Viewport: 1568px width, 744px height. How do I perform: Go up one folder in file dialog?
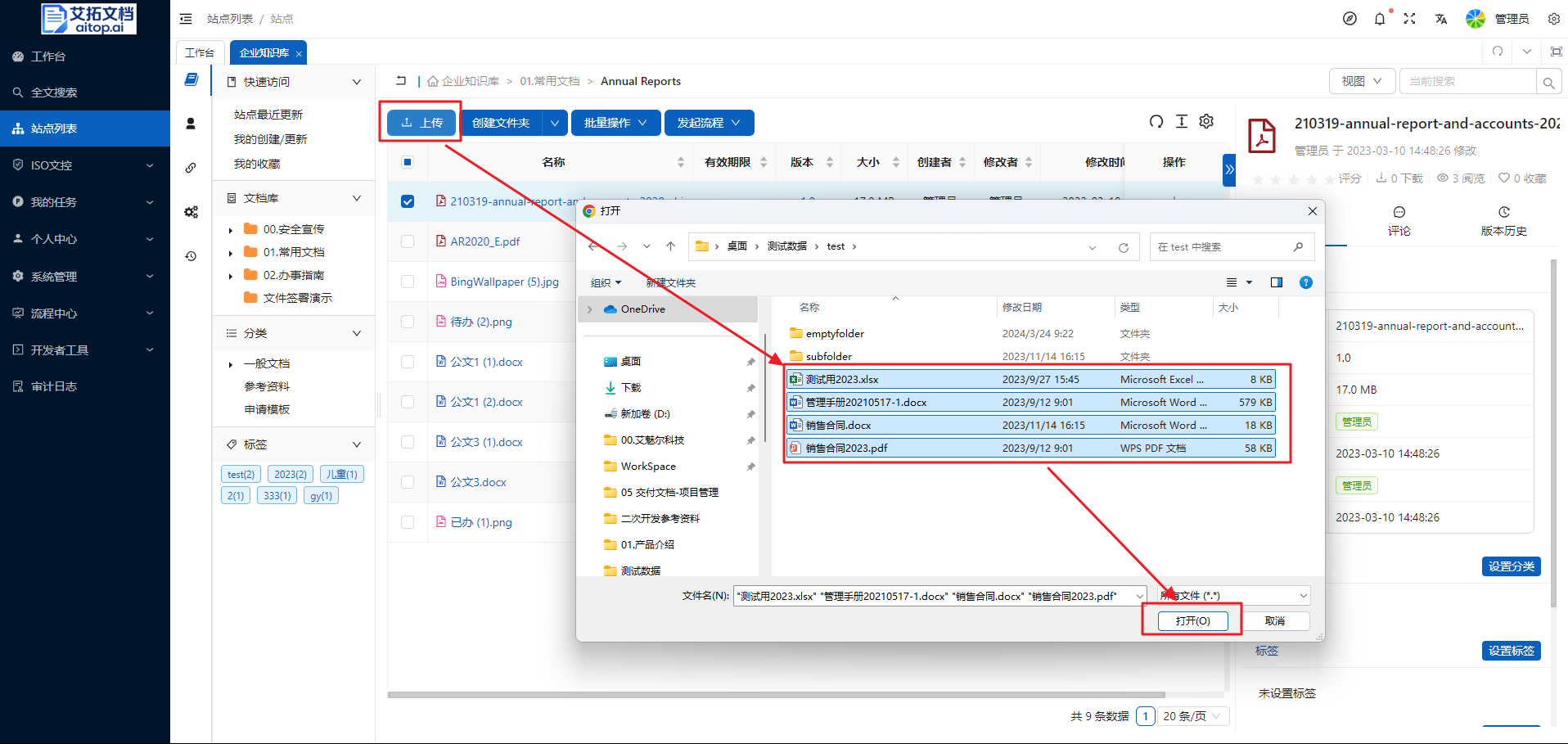tap(670, 246)
